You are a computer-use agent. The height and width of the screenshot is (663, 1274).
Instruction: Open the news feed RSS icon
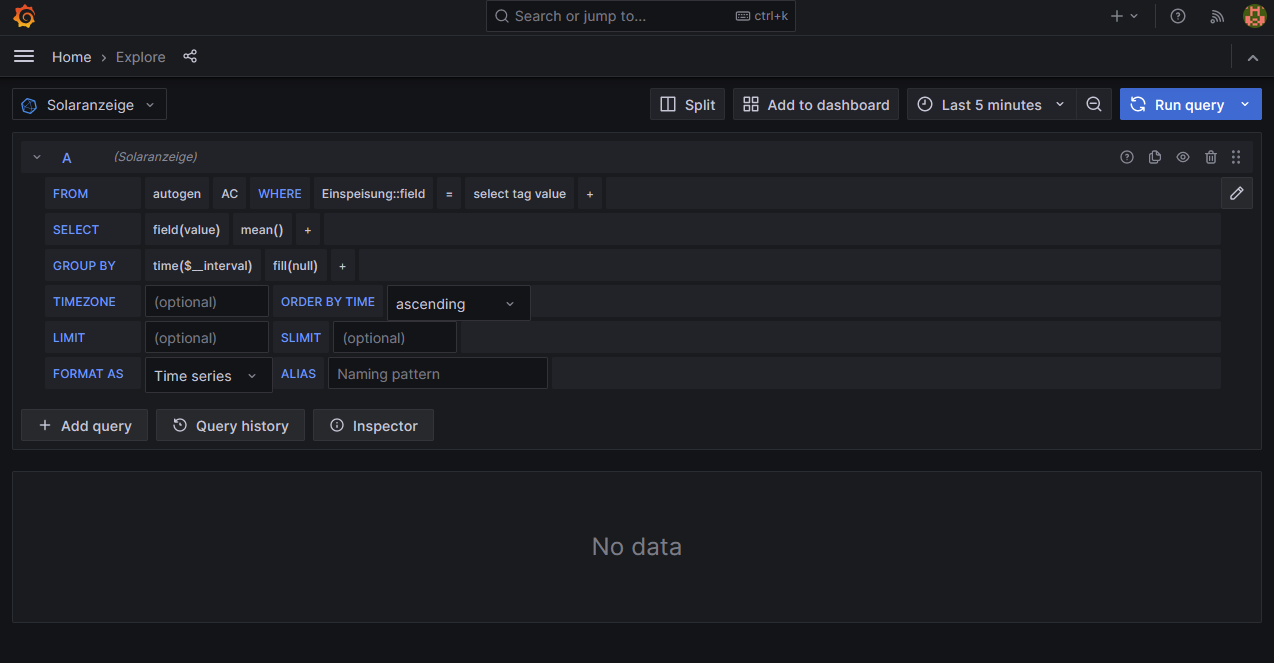1217,16
